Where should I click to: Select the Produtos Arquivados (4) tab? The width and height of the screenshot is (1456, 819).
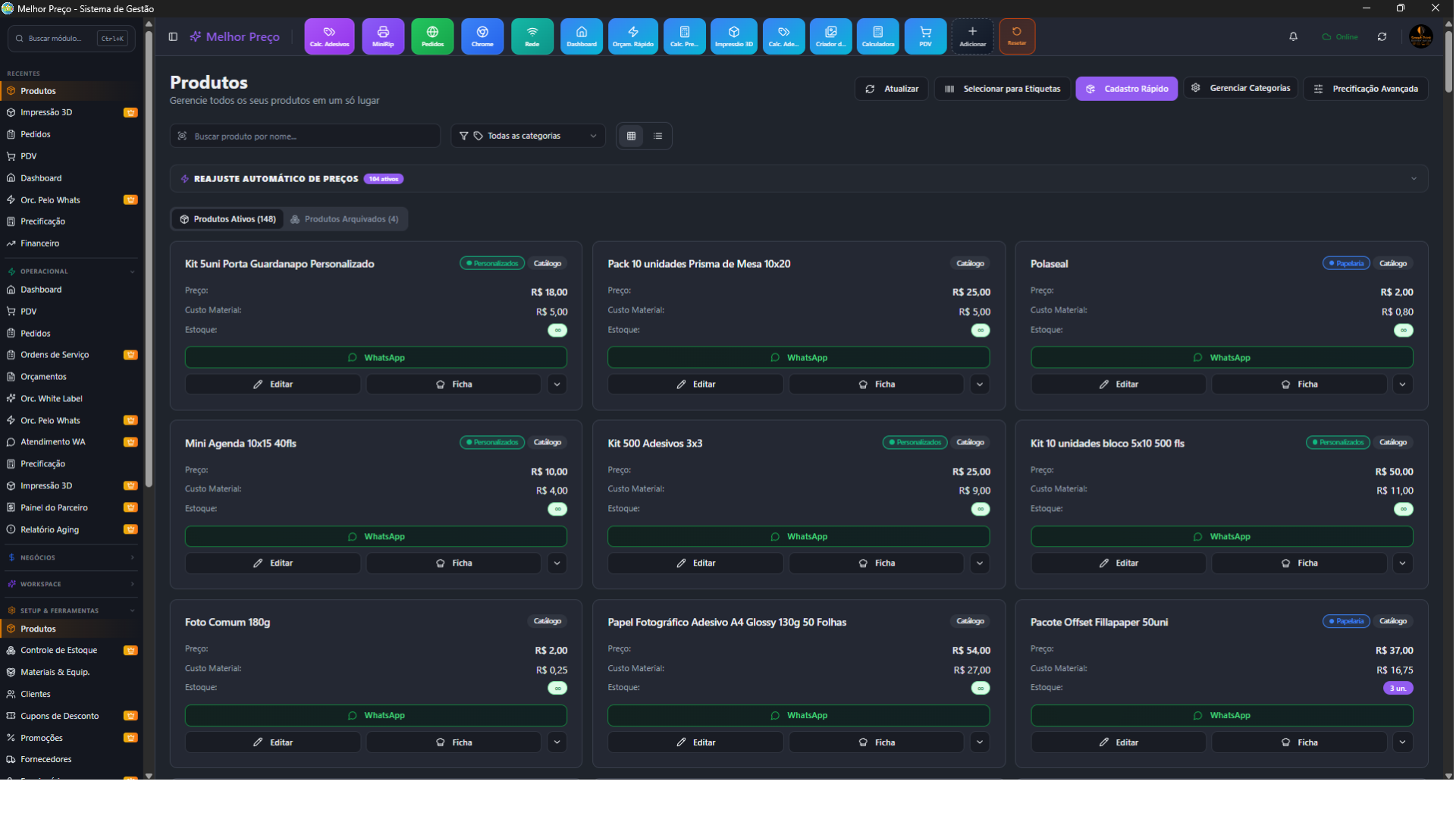click(x=345, y=219)
